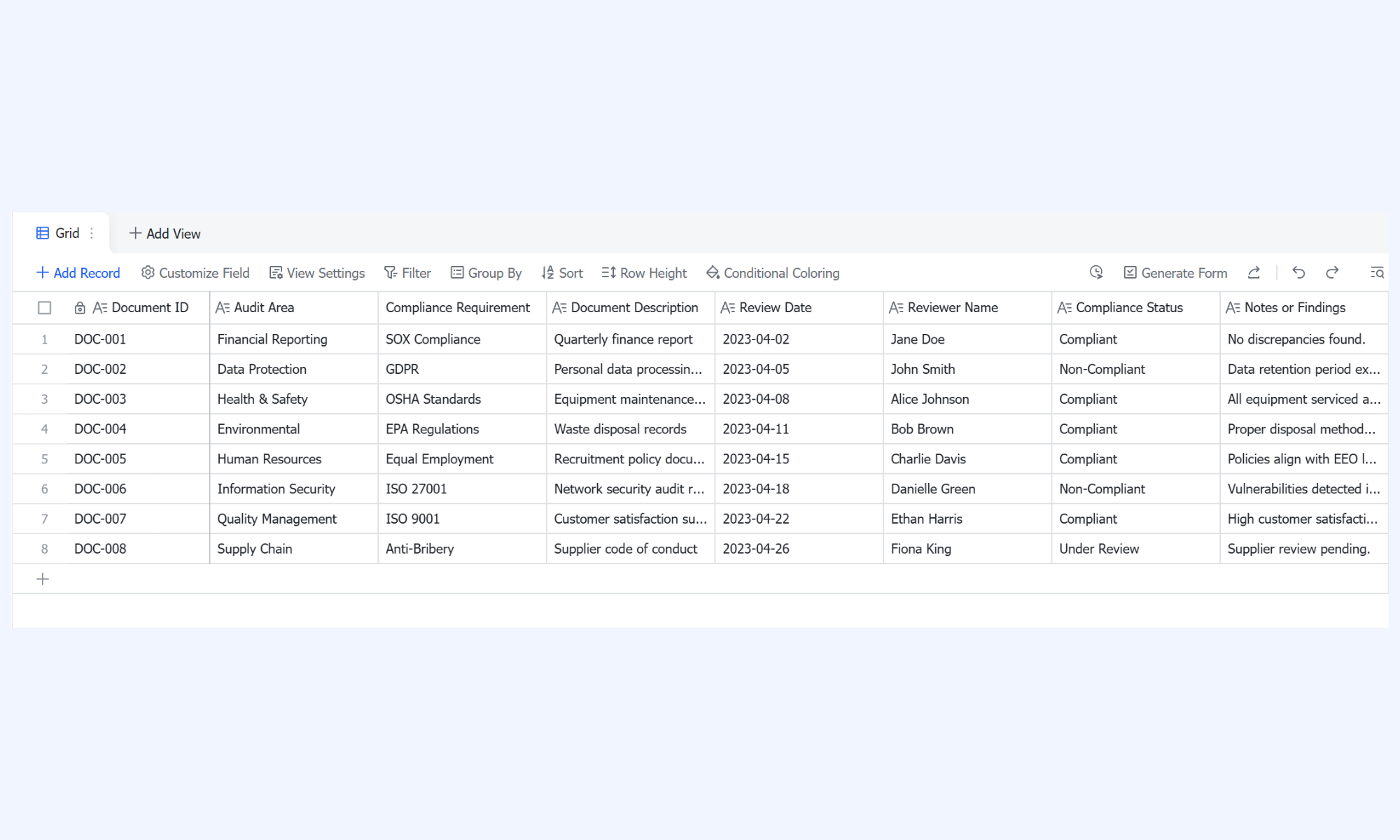Open the Sort option
The height and width of the screenshot is (840, 1400).
(x=562, y=273)
